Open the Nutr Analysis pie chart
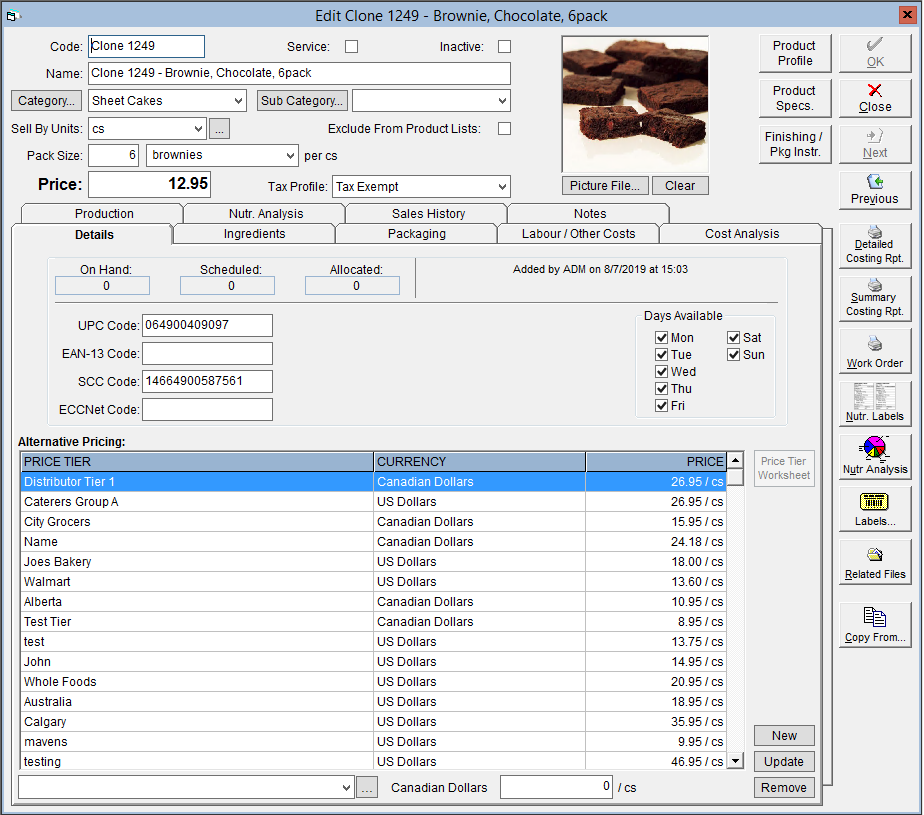This screenshot has height=815, width=924. [874, 457]
